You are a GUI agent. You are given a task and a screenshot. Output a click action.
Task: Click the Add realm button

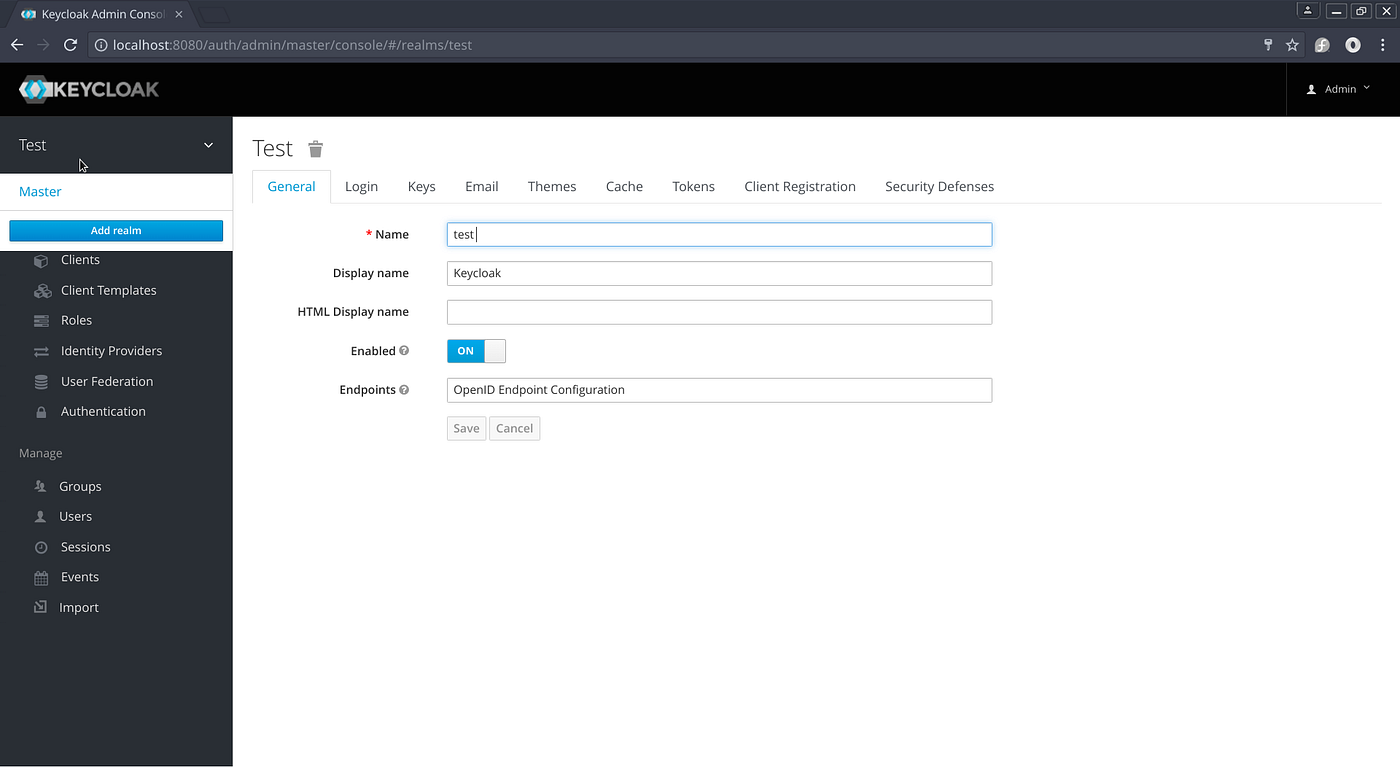[116, 230]
